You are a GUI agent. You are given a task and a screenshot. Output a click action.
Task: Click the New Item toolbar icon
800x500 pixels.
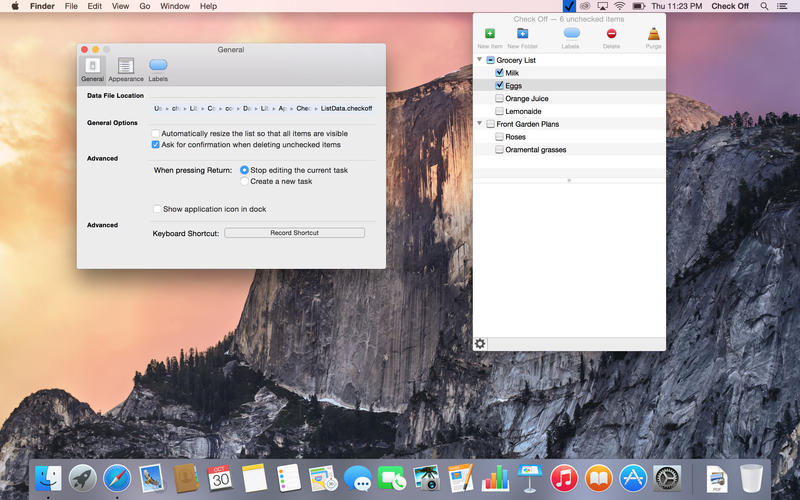(490, 34)
